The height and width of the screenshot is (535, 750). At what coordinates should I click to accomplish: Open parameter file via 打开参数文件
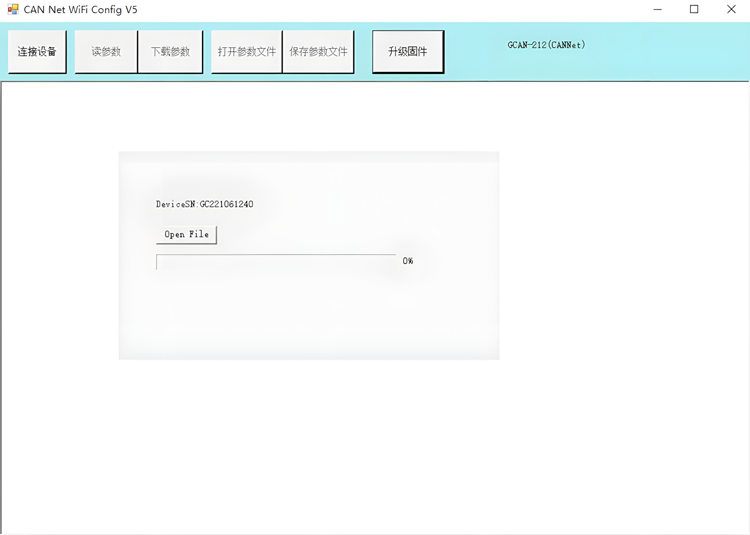(x=246, y=52)
